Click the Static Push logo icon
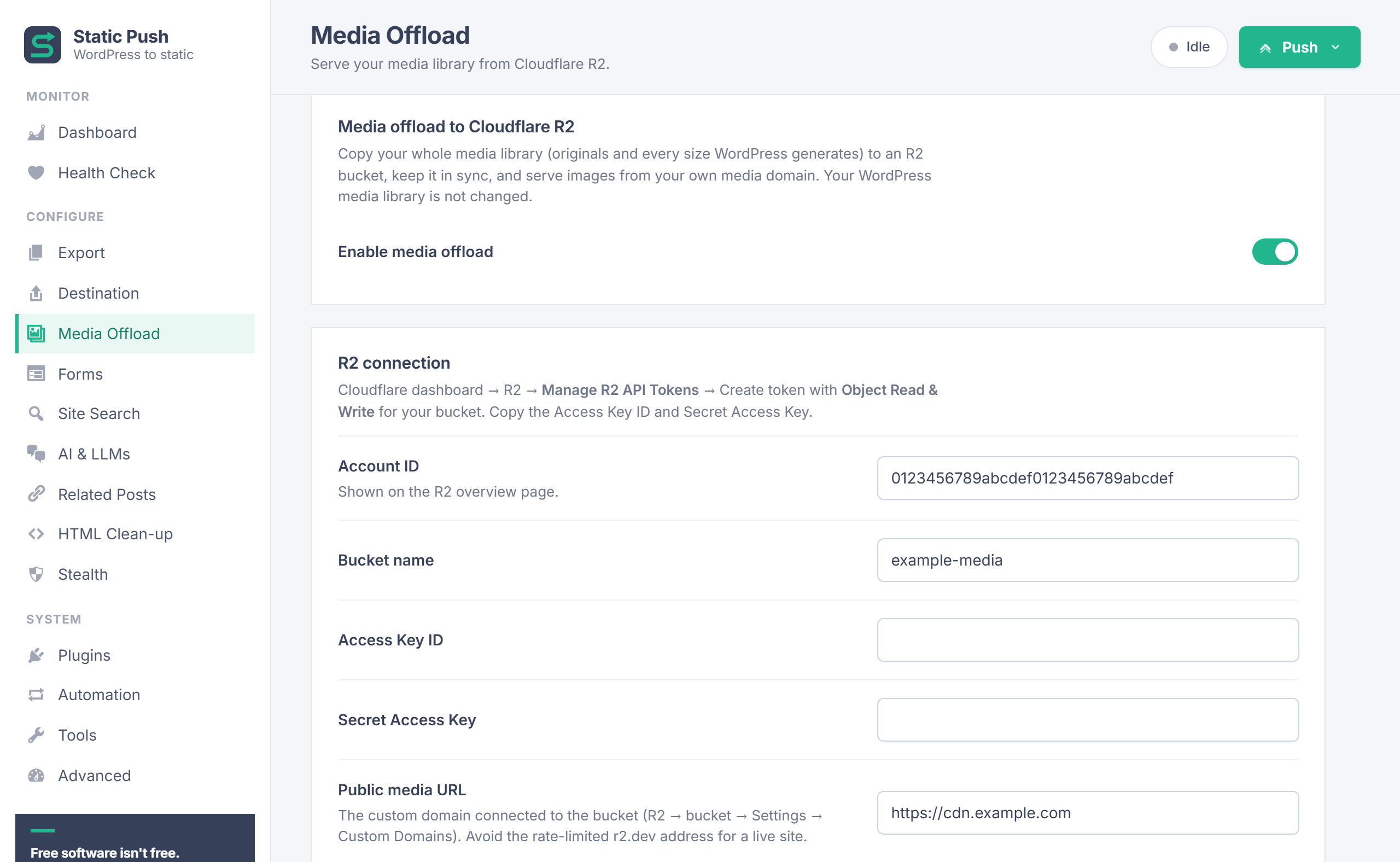The height and width of the screenshot is (862, 1400). (x=42, y=45)
